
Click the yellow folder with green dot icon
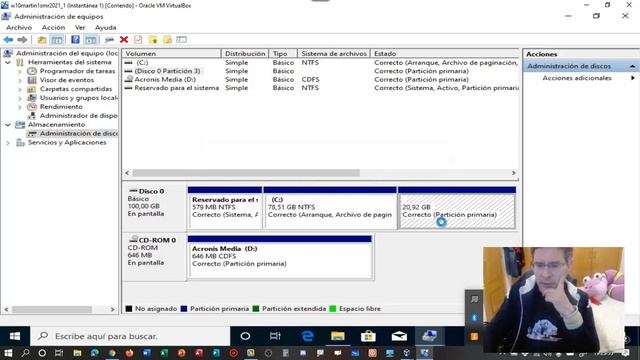pos(153,40)
